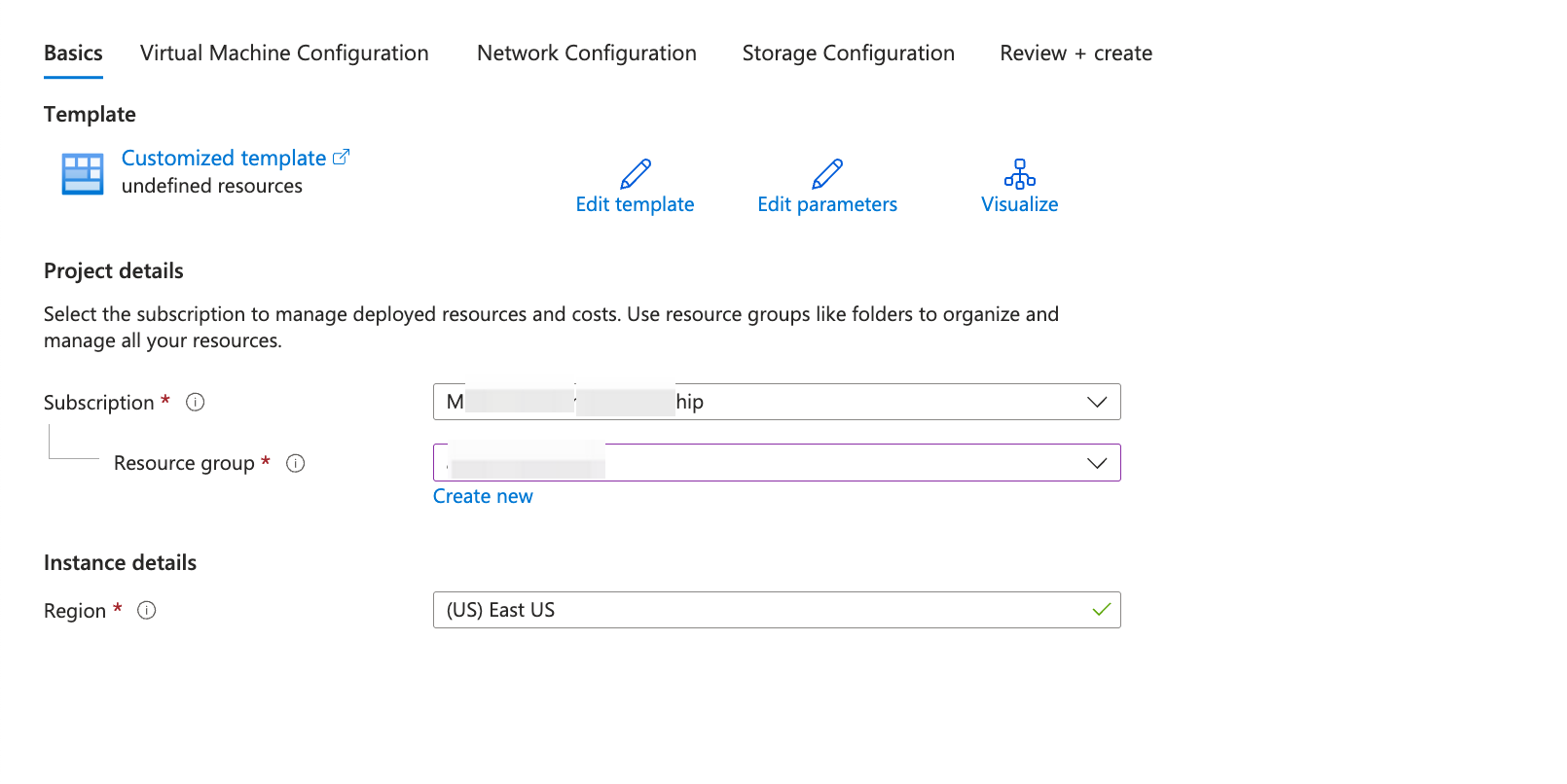This screenshot has height=784, width=1567.
Task: Expand the Subscription dropdown
Action: tap(1096, 403)
